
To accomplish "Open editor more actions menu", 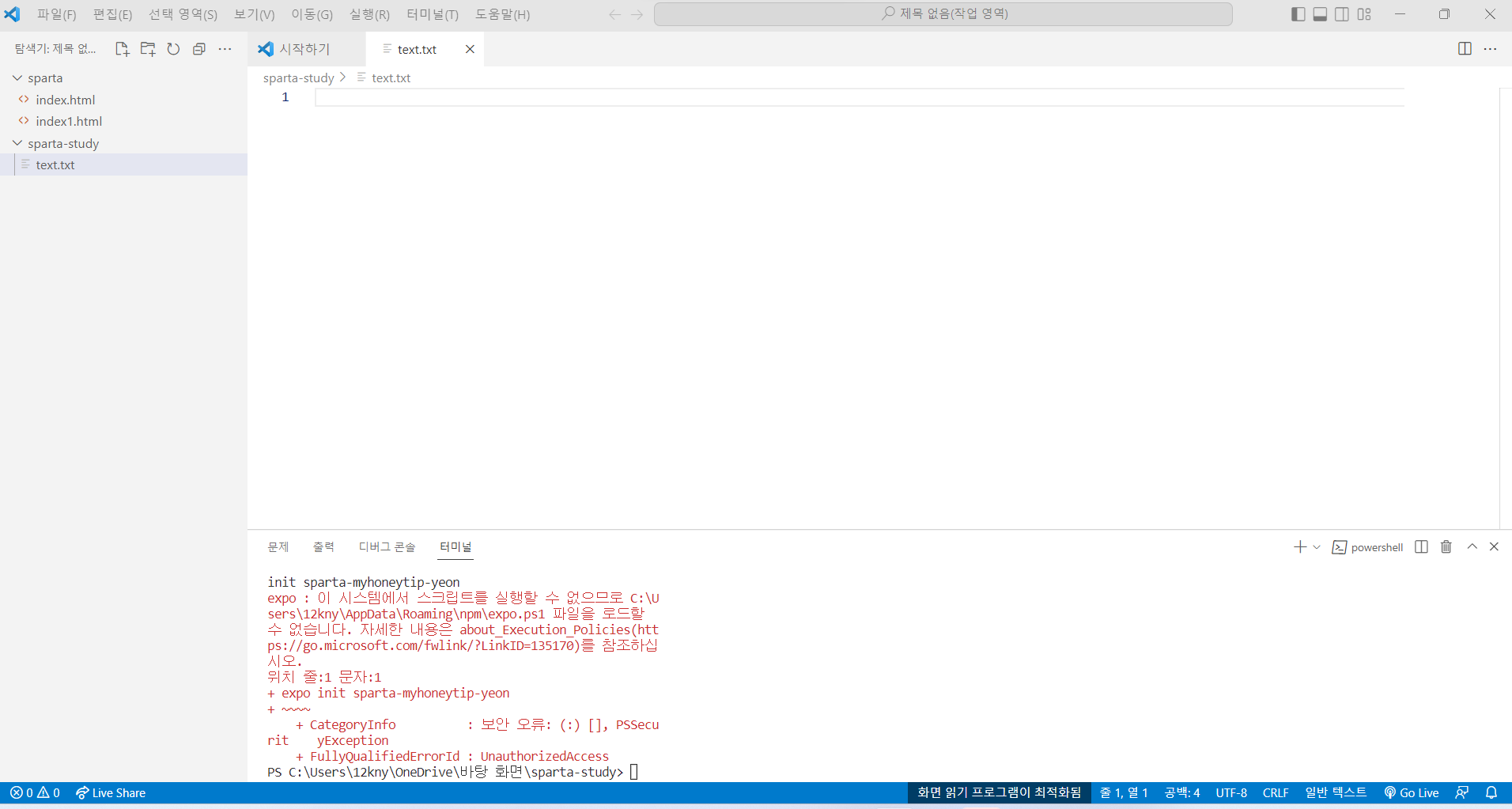I will coord(1491,49).
